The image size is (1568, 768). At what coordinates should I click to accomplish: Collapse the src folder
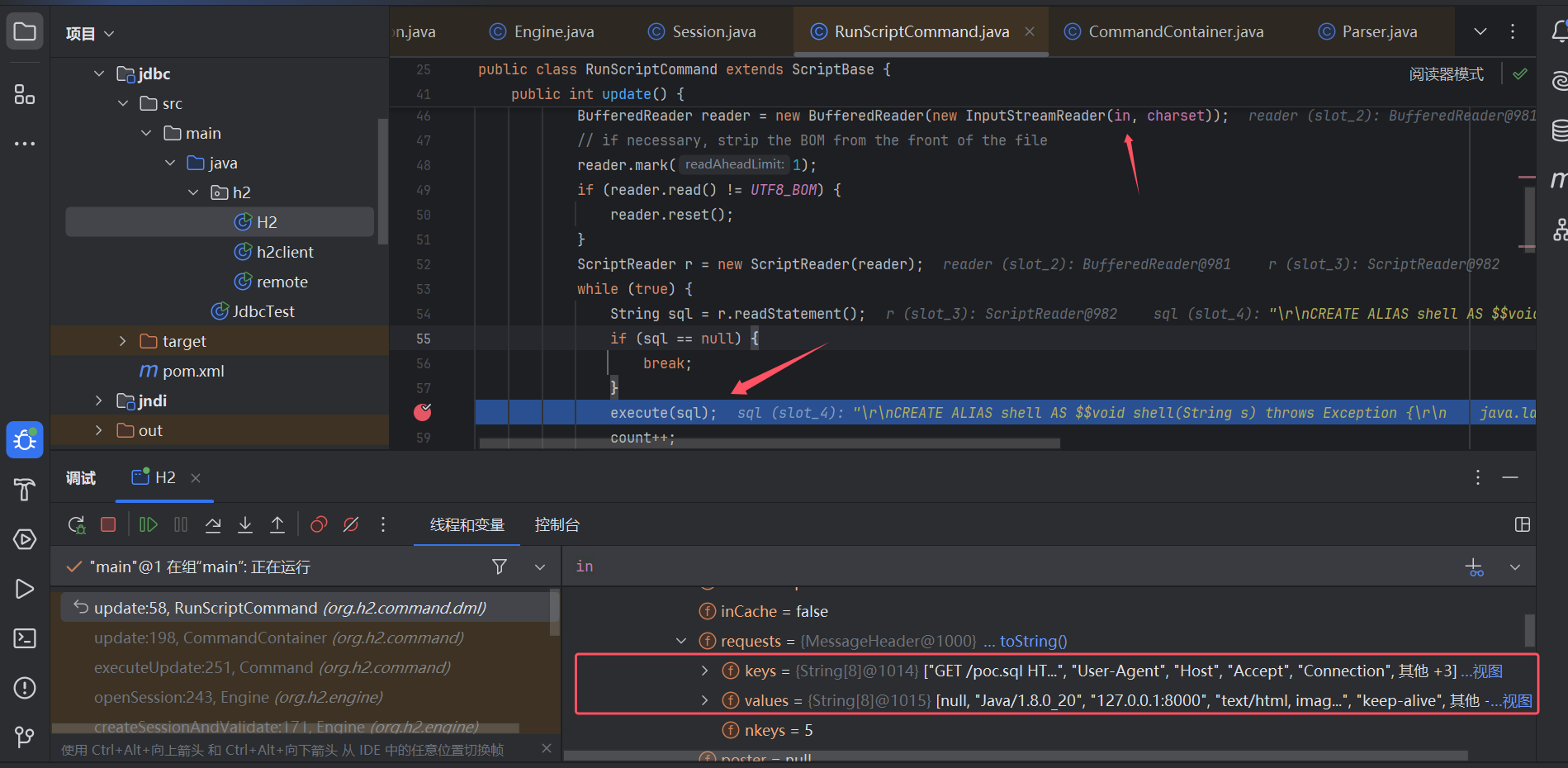123,103
